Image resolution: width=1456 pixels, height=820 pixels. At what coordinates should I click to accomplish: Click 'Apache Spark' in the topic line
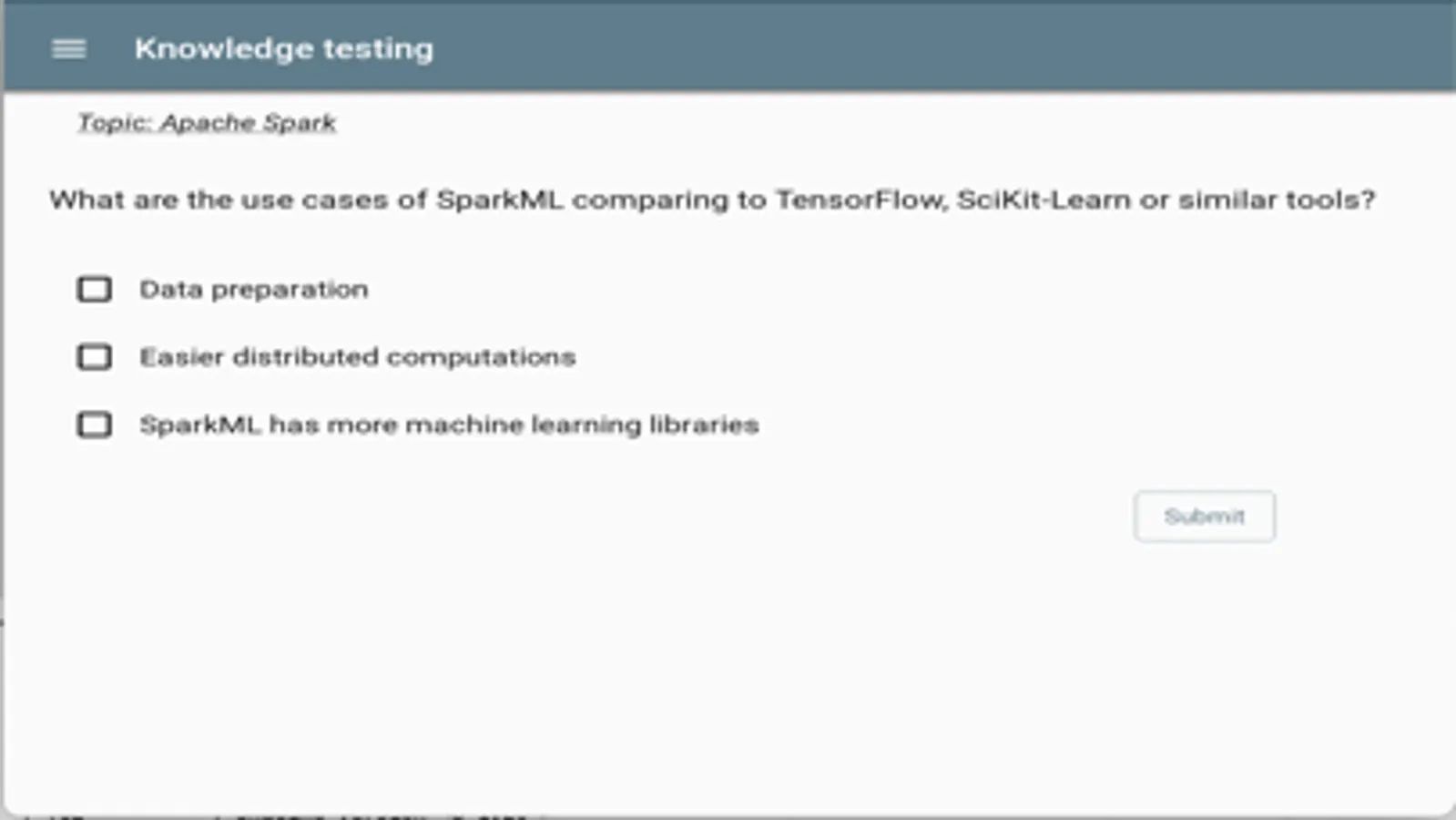coord(248,123)
